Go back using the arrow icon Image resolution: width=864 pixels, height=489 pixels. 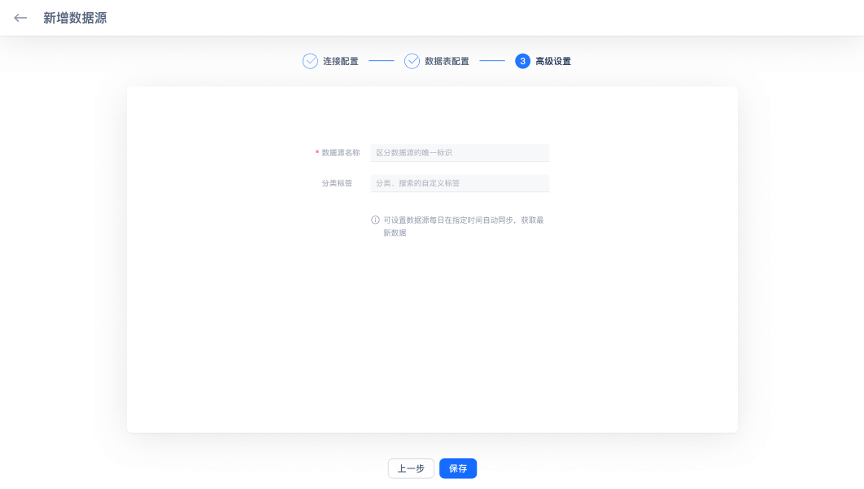(20, 18)
